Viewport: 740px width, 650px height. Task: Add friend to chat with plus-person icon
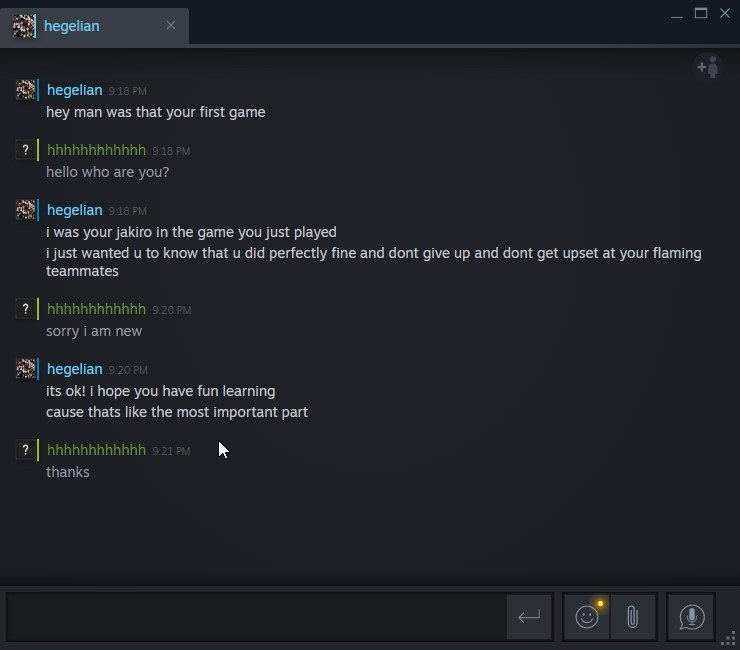(708, 67)
